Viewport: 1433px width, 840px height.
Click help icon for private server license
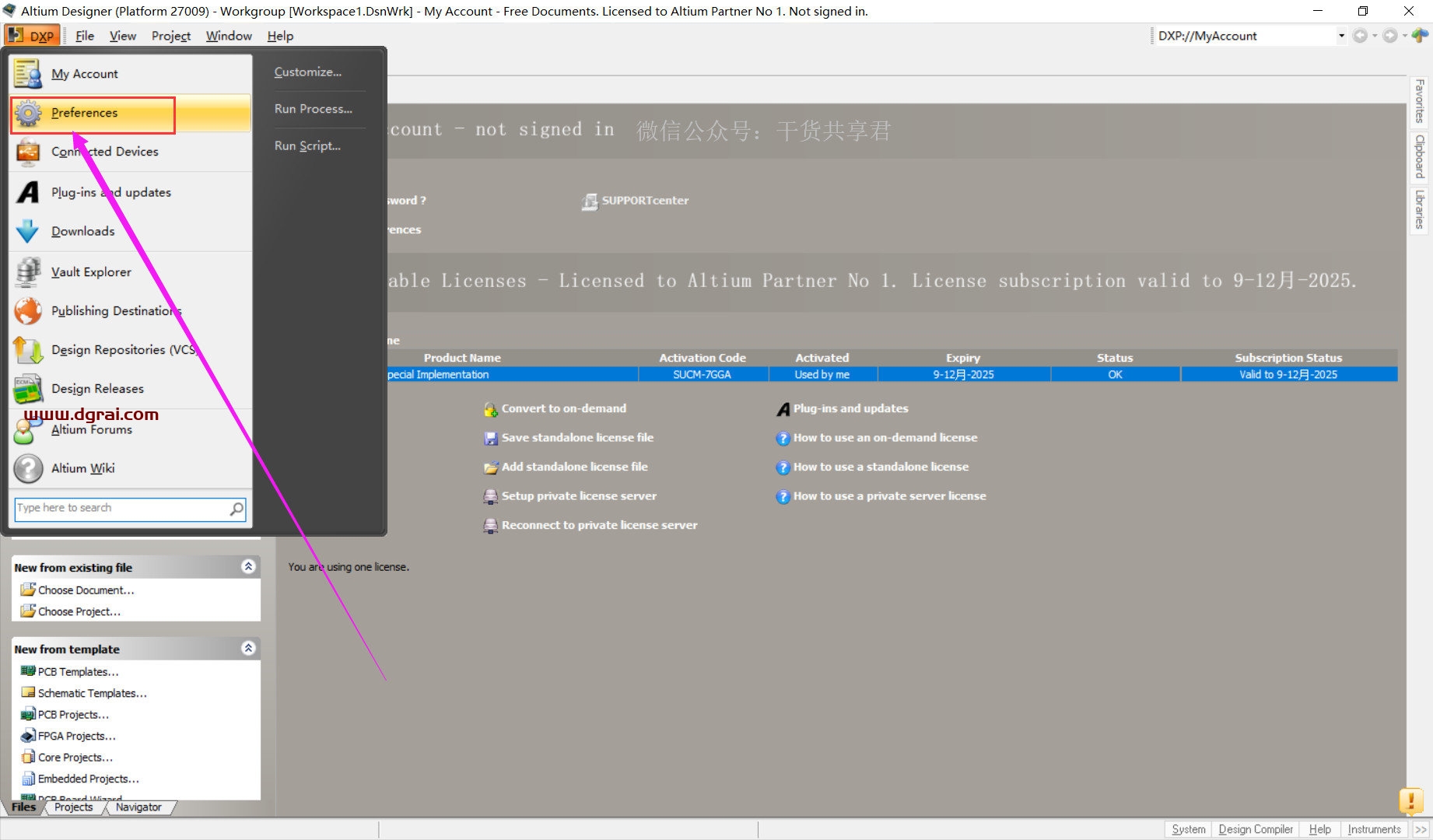(x=783, y=496)
